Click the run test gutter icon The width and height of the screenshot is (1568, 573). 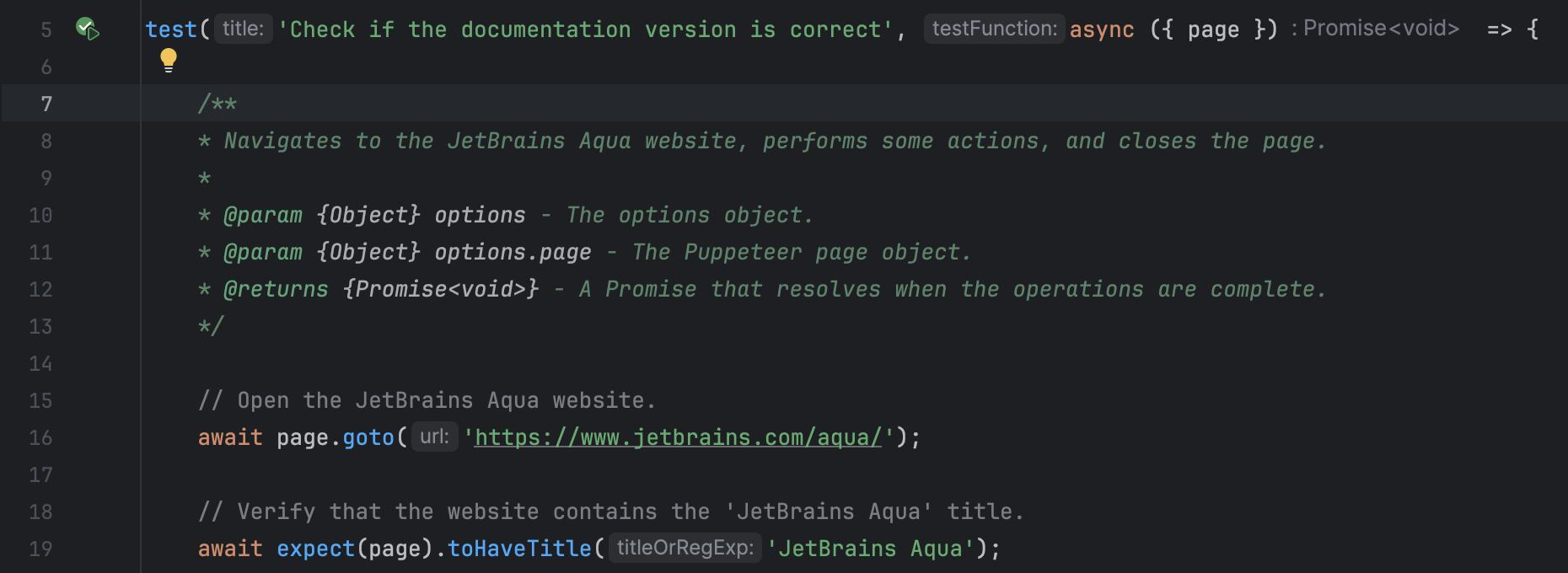87,29
